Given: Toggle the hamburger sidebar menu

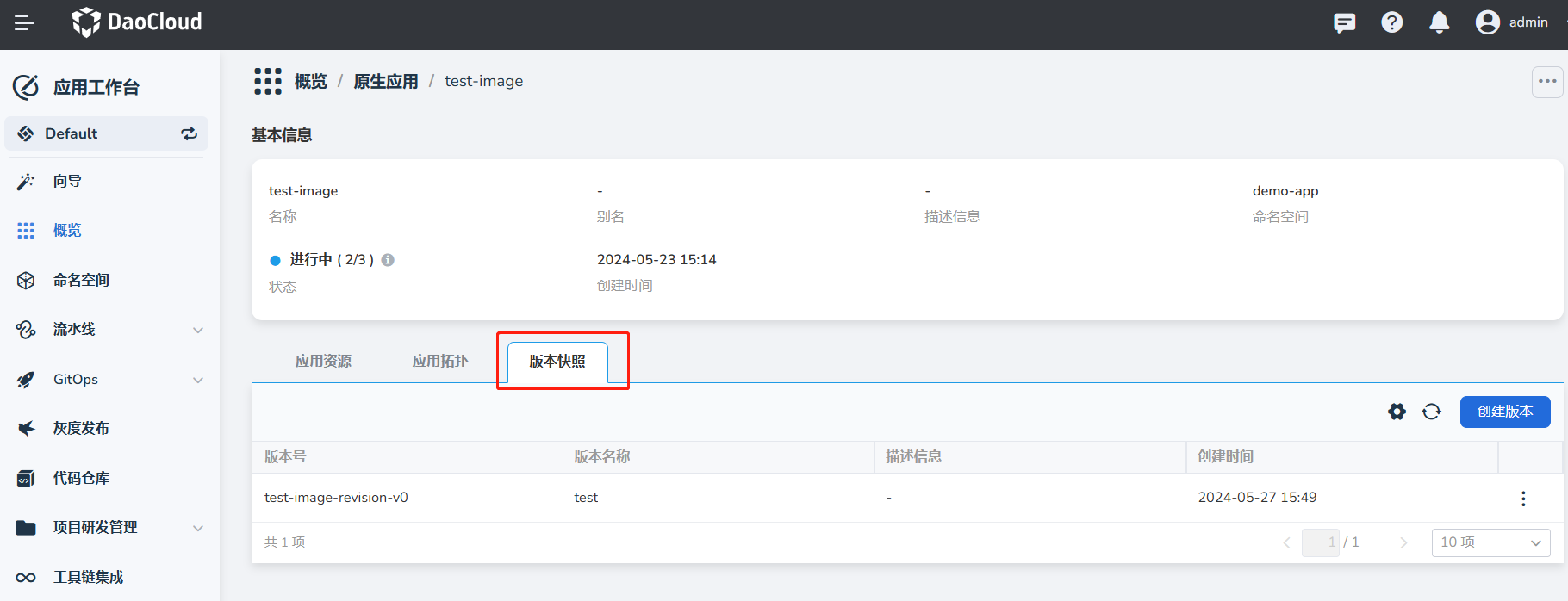Looking at the screenshot, I should [24, 23].
